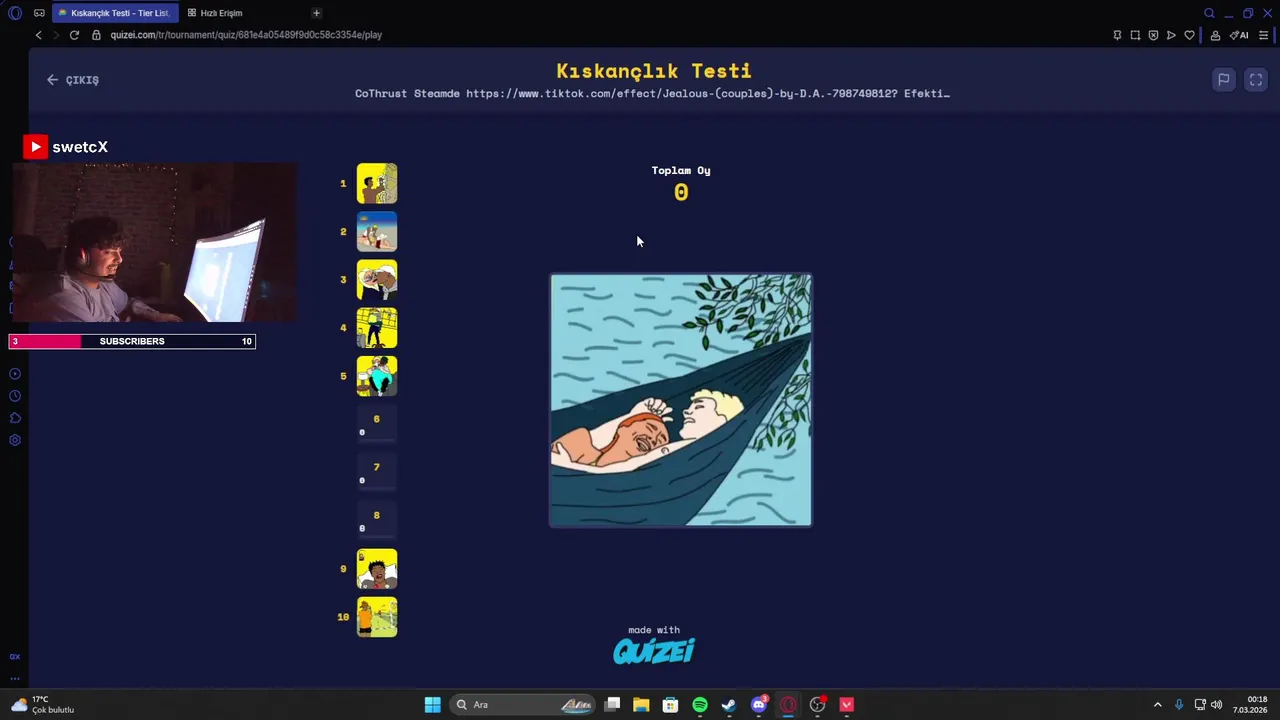The height and width of the screenshot is (720, 1280).
Task: Open a new browser tab
Action: (316, 13)
